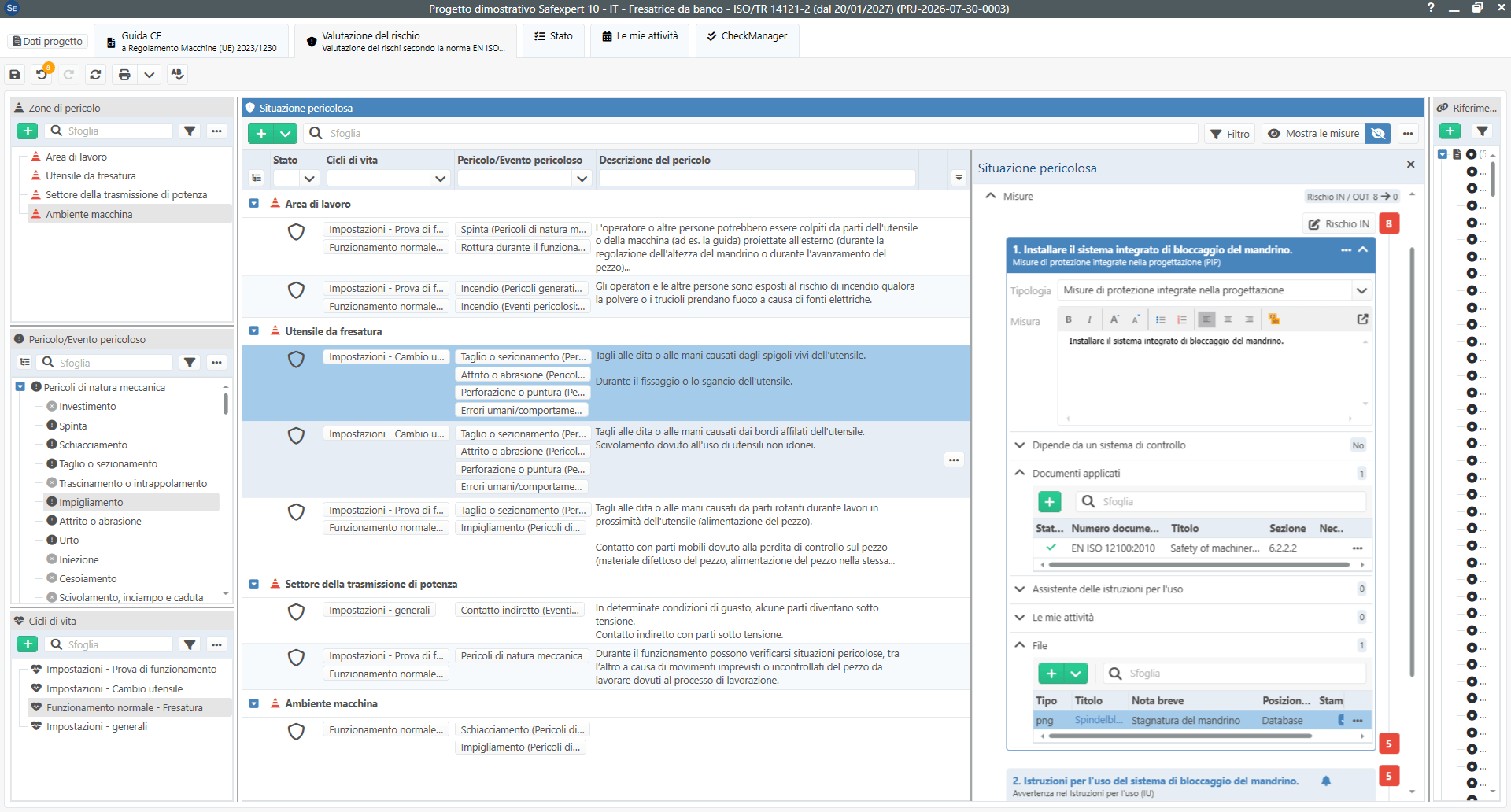Screen dimensions: 1511x812
Task: Open dropdown beside the green add situation button
Action: [x=286, y=133]
